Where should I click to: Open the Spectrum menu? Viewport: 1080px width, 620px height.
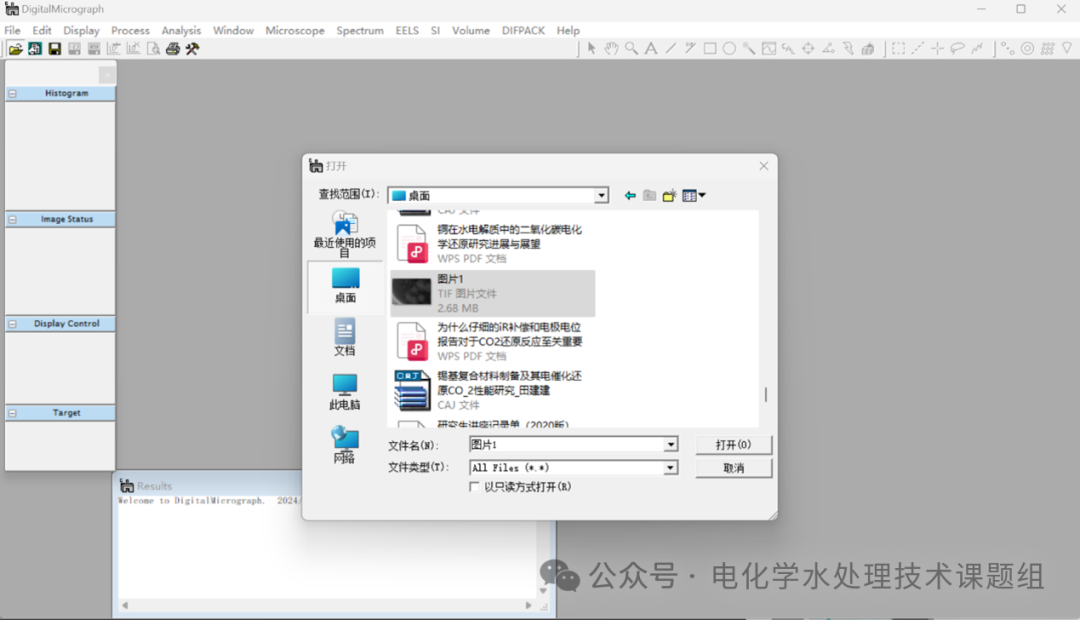360,30
